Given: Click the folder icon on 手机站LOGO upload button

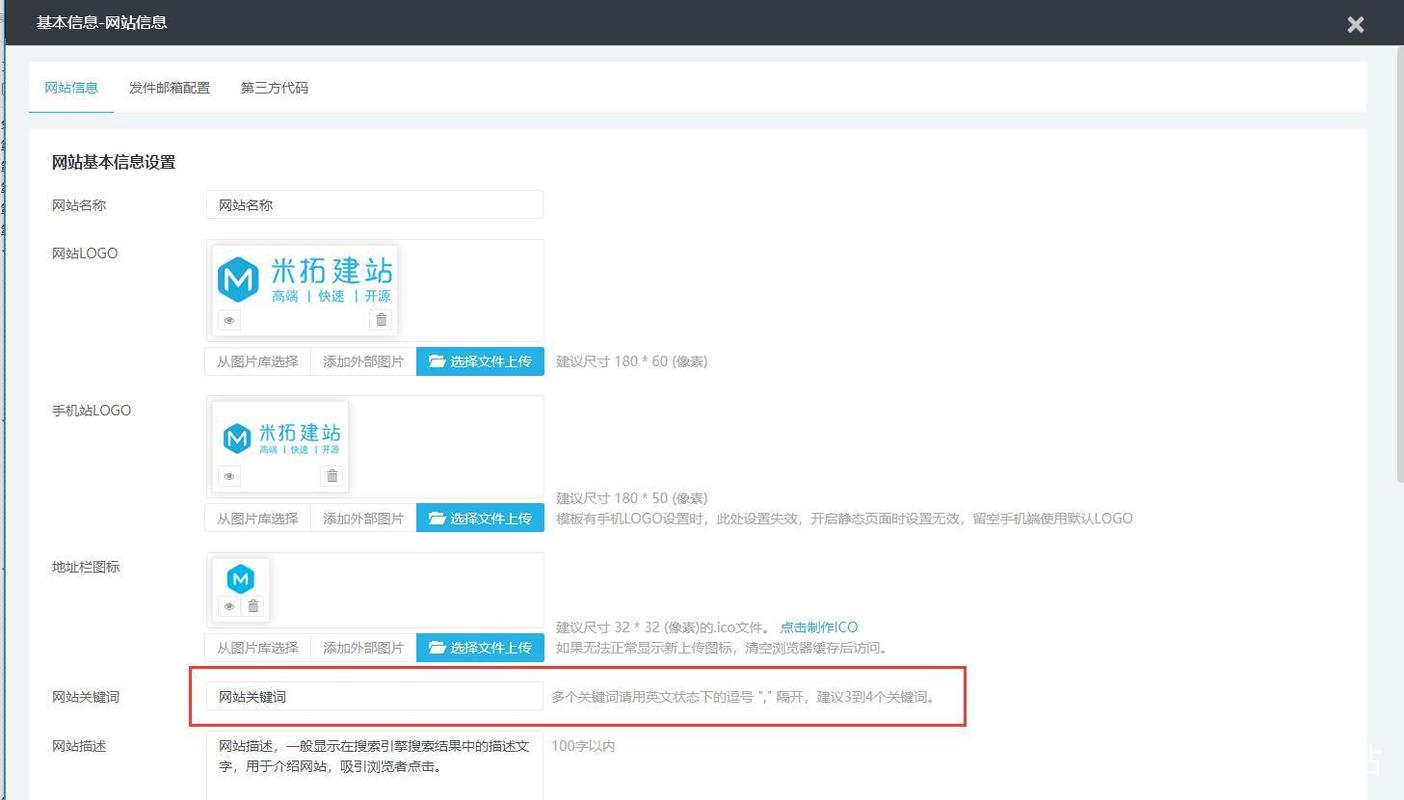Looking at the screenshot, I should [x=437, y=517].
